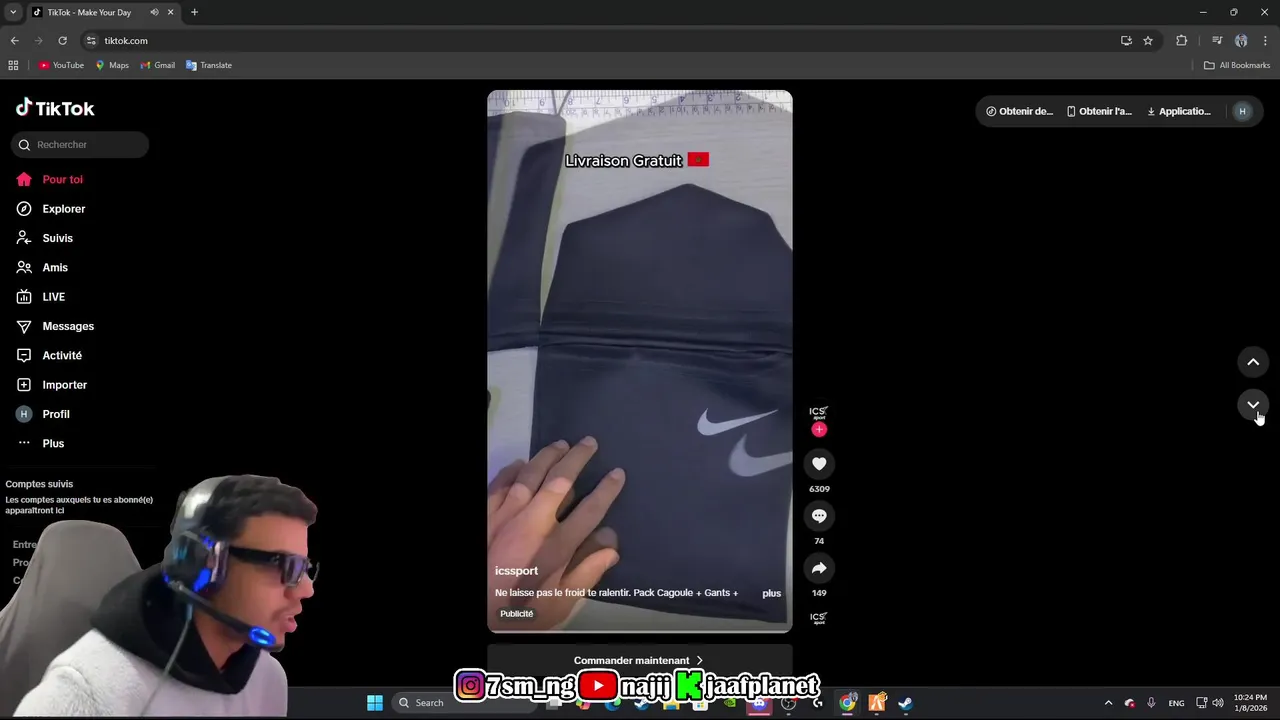Click the Rechercher search field

80,145
